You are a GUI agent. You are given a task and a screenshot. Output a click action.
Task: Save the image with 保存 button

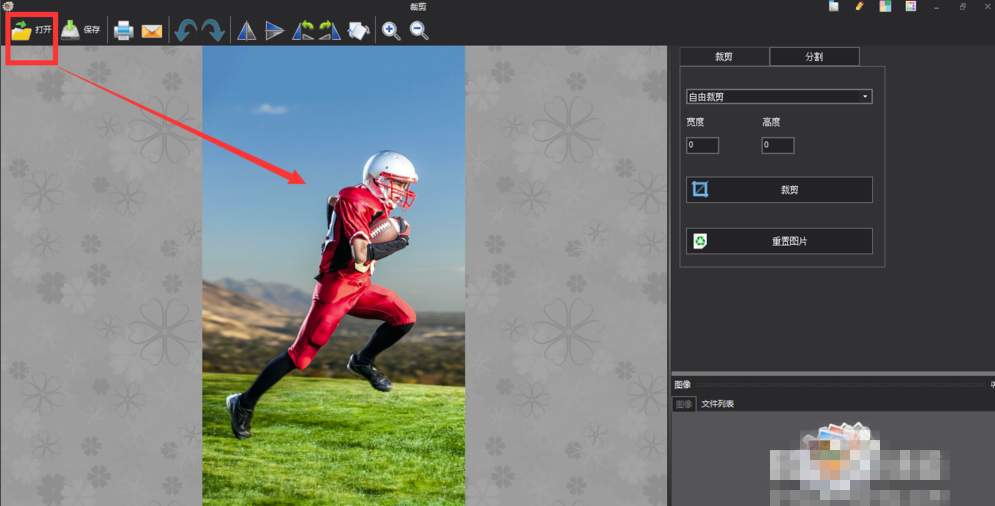tap(81, 30)
